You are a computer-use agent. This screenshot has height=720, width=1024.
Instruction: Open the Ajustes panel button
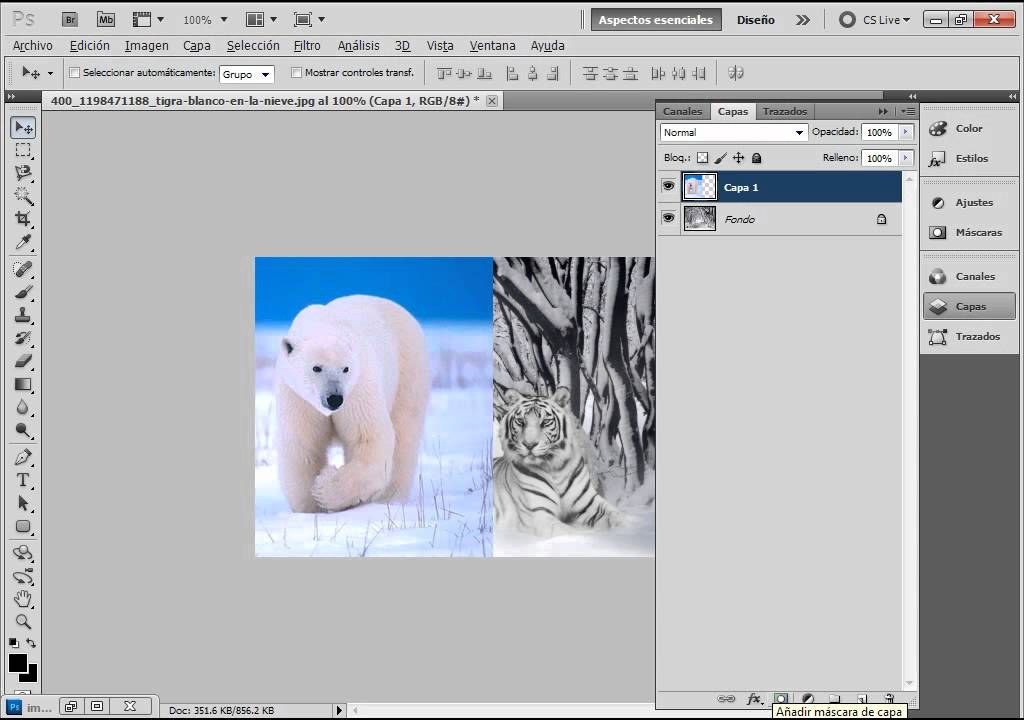point(968,203)
